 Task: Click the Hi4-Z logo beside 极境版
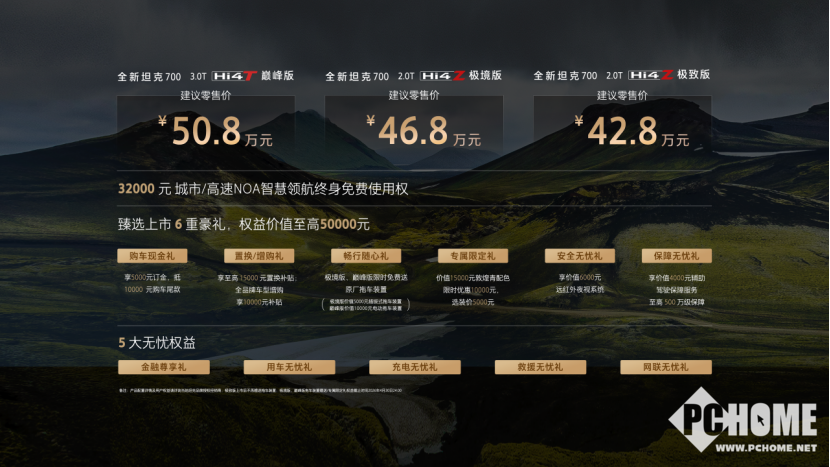click(445, 76)
